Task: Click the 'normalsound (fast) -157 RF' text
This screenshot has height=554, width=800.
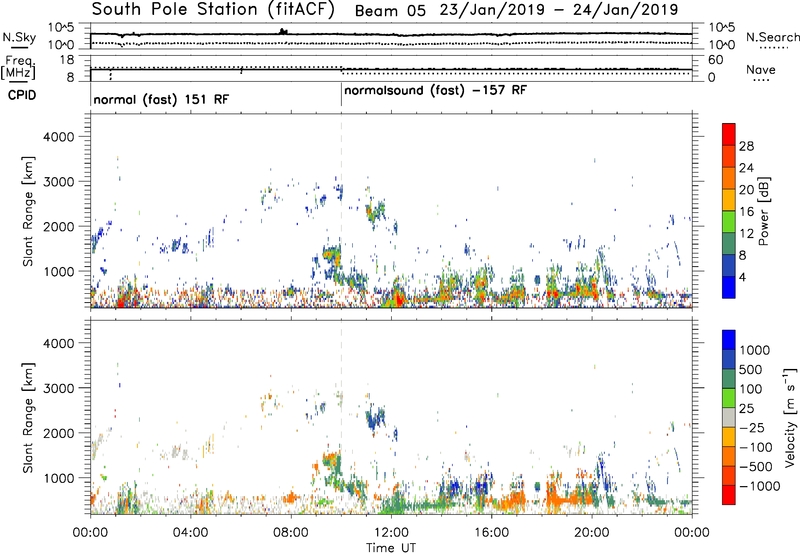Action: (x=435, y=91)
